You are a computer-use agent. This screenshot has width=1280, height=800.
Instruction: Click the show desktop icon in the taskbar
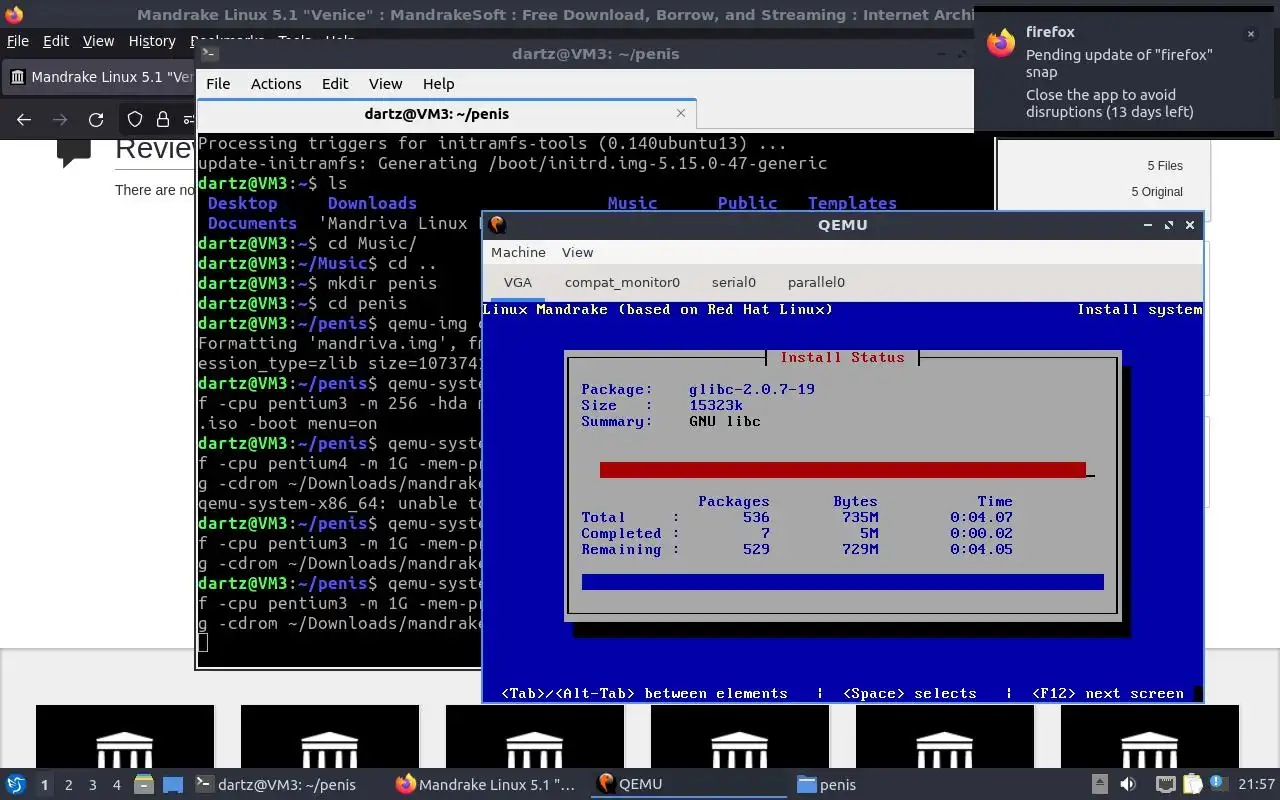(x=173, y=784)
